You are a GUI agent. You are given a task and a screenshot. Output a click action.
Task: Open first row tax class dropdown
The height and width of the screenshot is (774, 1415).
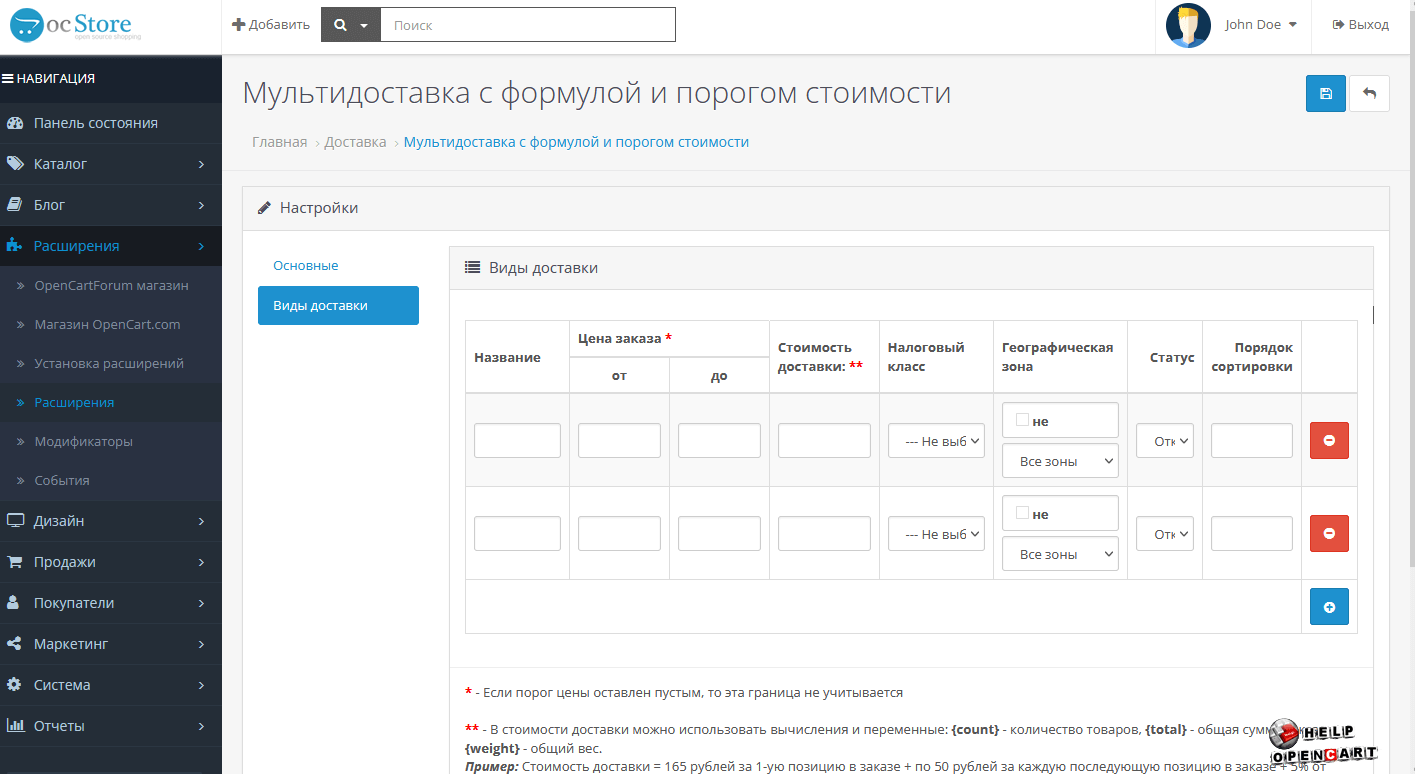click(936, 441)
